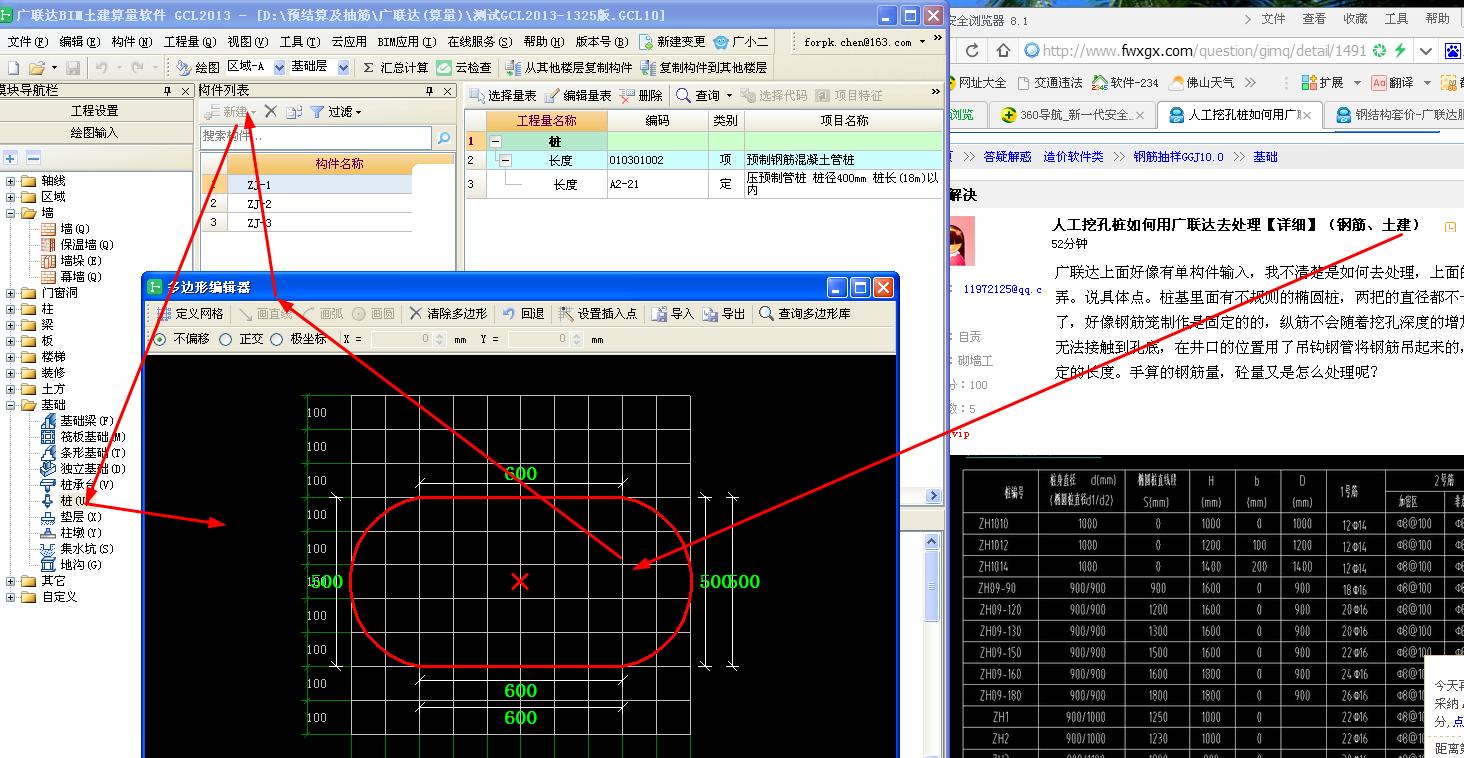Click 设置插入点 tool
The image size is (1464, 758).
click(597, 313)
